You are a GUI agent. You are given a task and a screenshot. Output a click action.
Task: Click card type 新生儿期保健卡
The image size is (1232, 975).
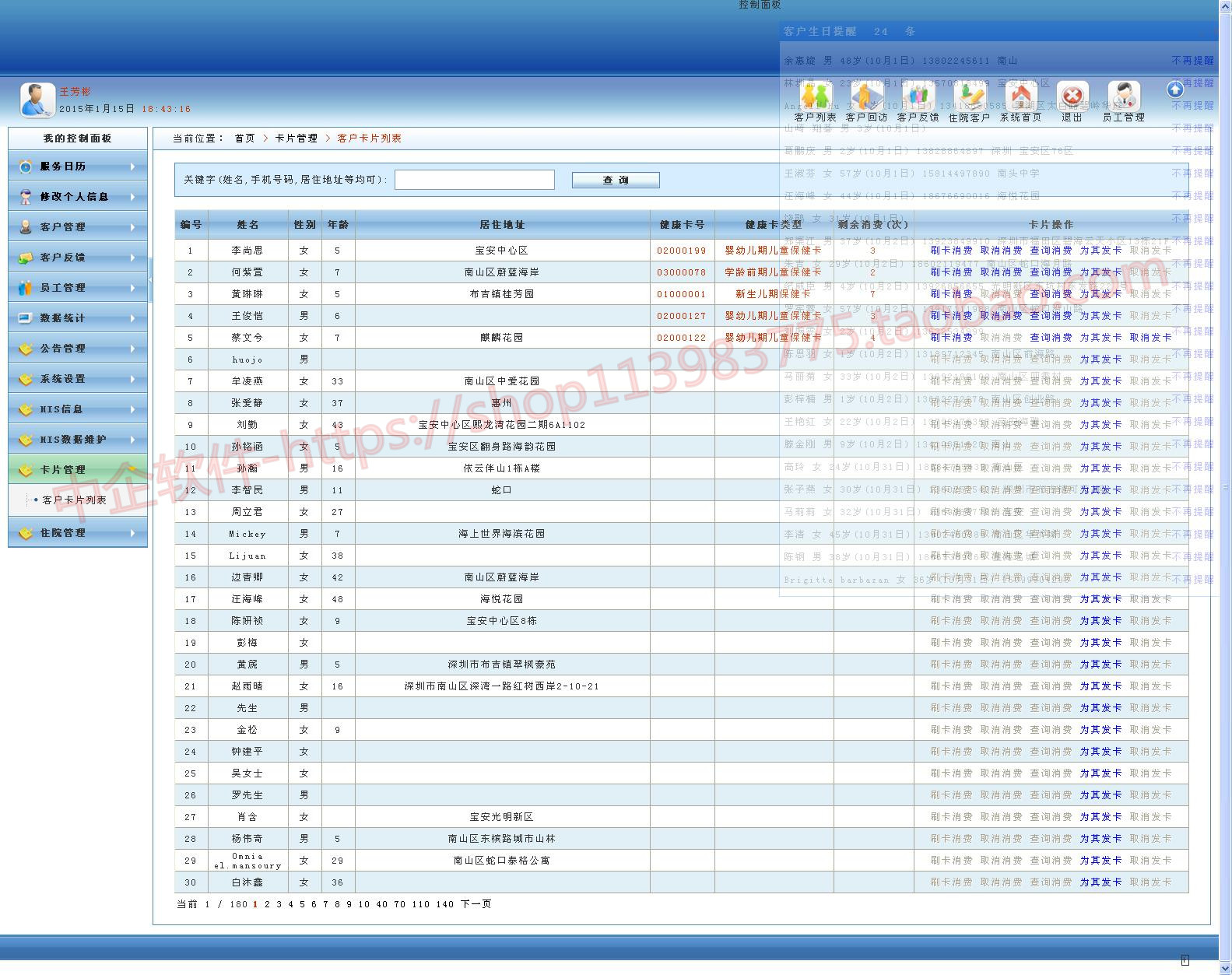coord(774,294)
